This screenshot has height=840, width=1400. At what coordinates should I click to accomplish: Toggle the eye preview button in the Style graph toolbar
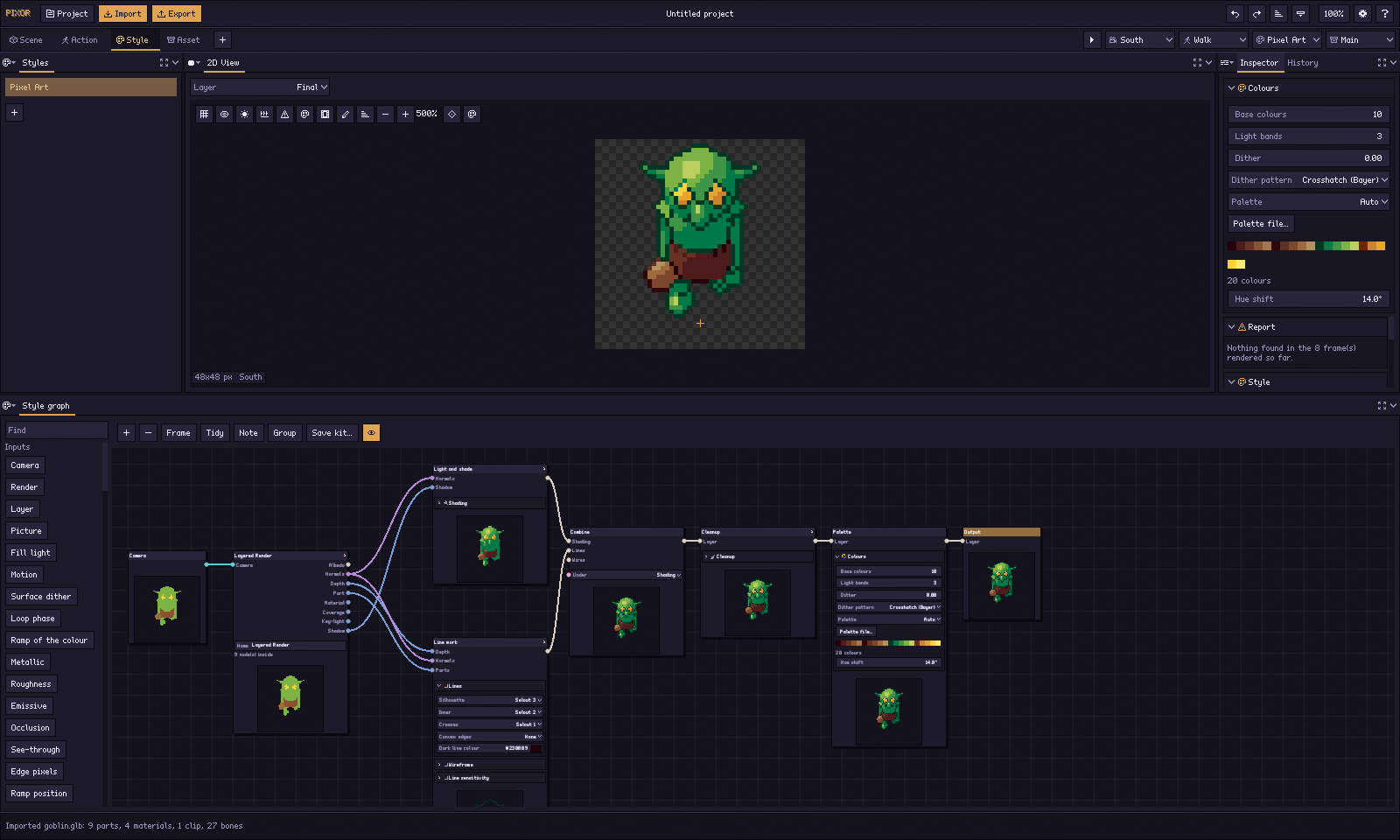371,432
